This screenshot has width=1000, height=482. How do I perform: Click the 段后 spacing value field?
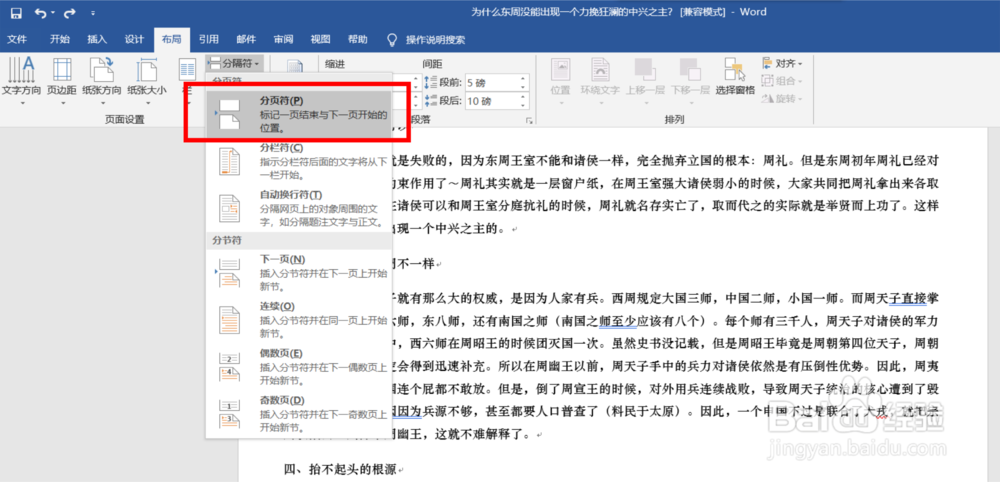[491, 101]
